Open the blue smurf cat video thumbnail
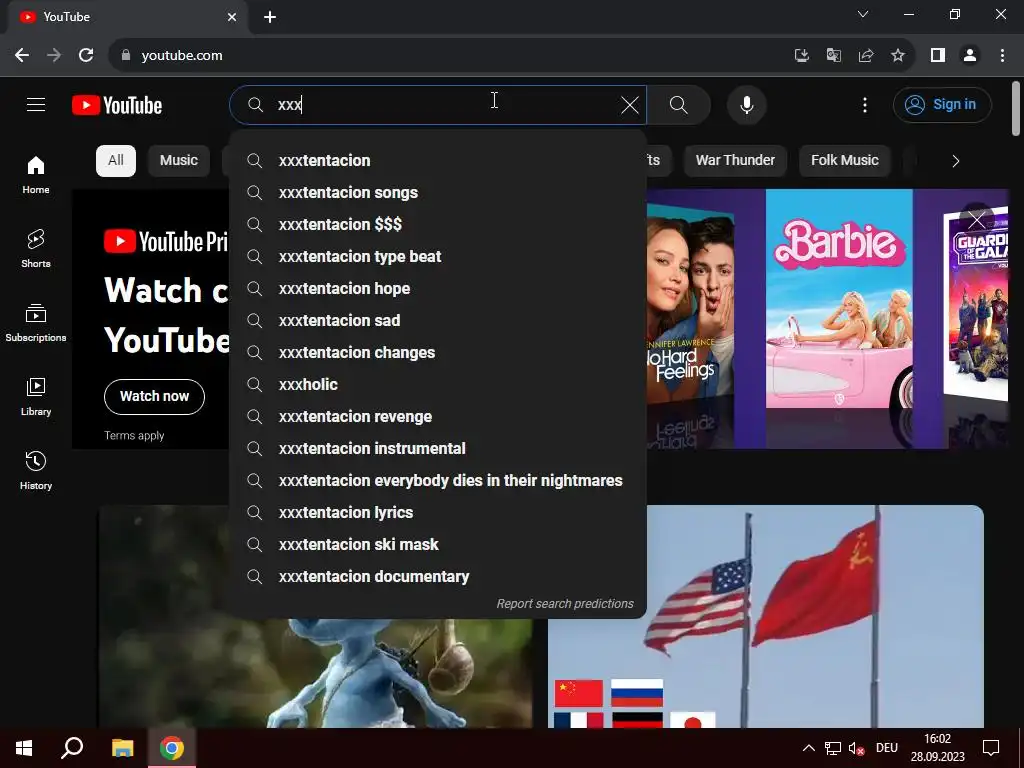 tap(315, 673)
